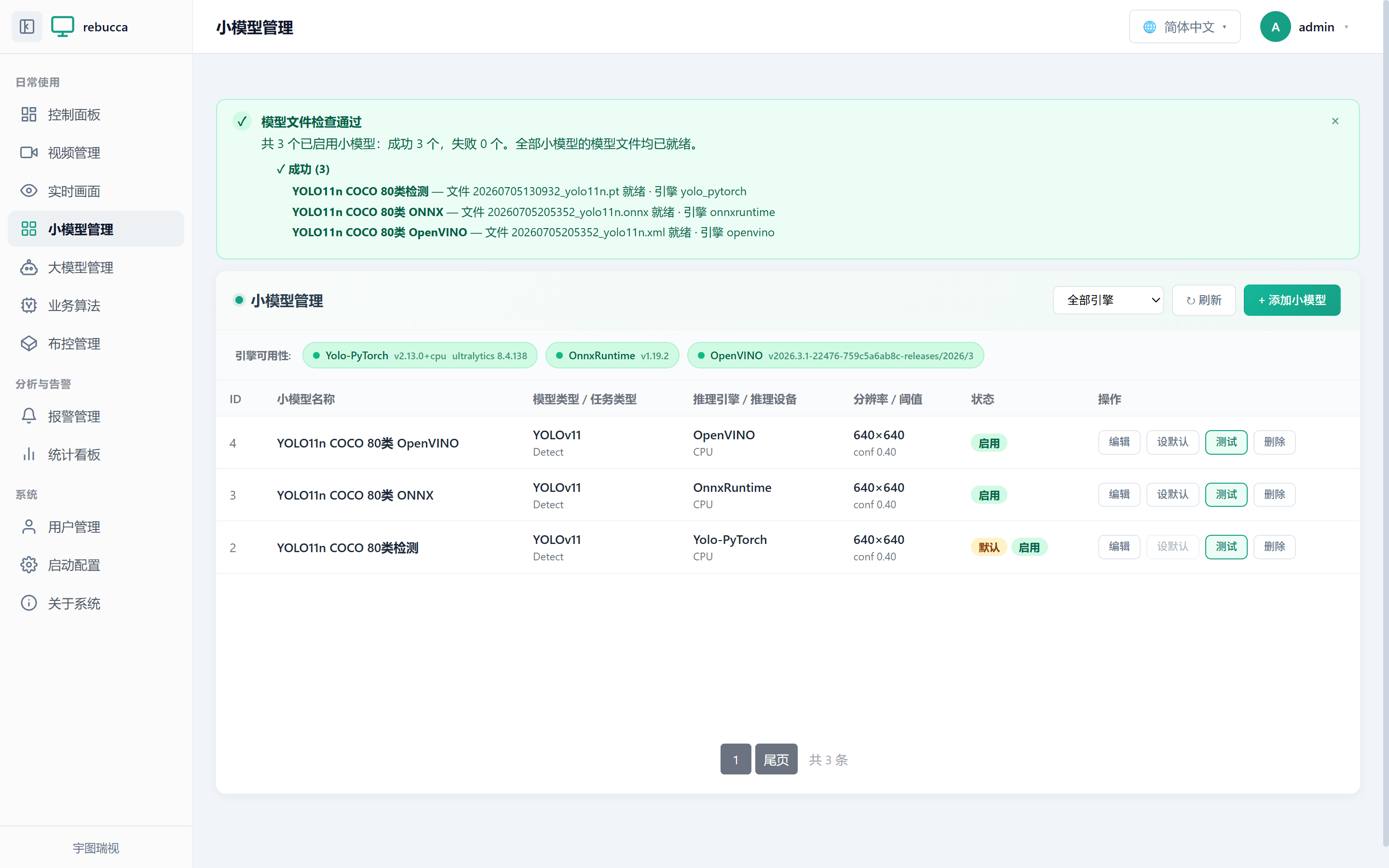Viewport: 1389px width, 868px height.
Task: Open 业务算法 chip icon in sidebar
Action: [29, 305]
